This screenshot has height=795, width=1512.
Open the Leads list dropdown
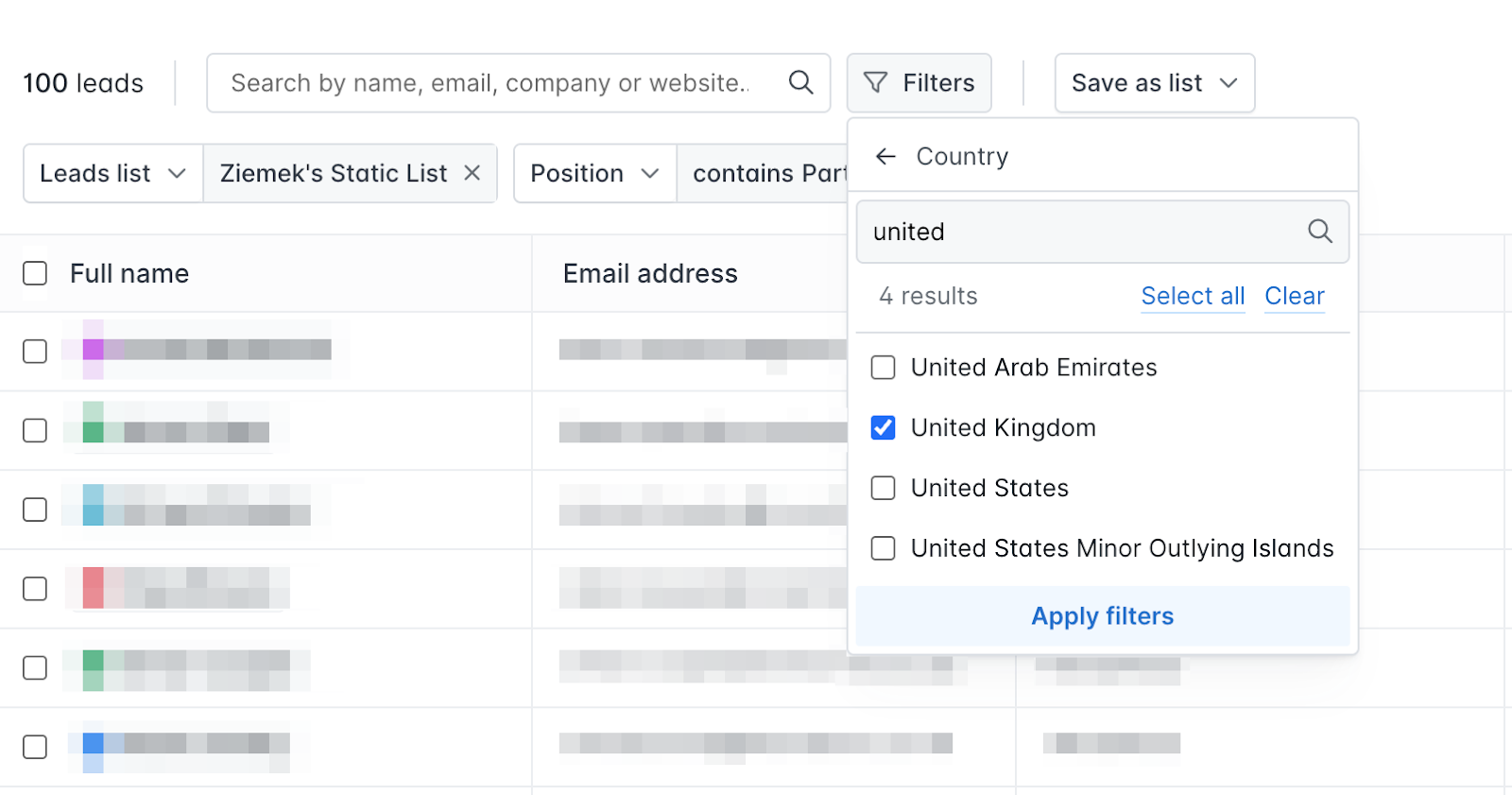[x=113, y=173]
